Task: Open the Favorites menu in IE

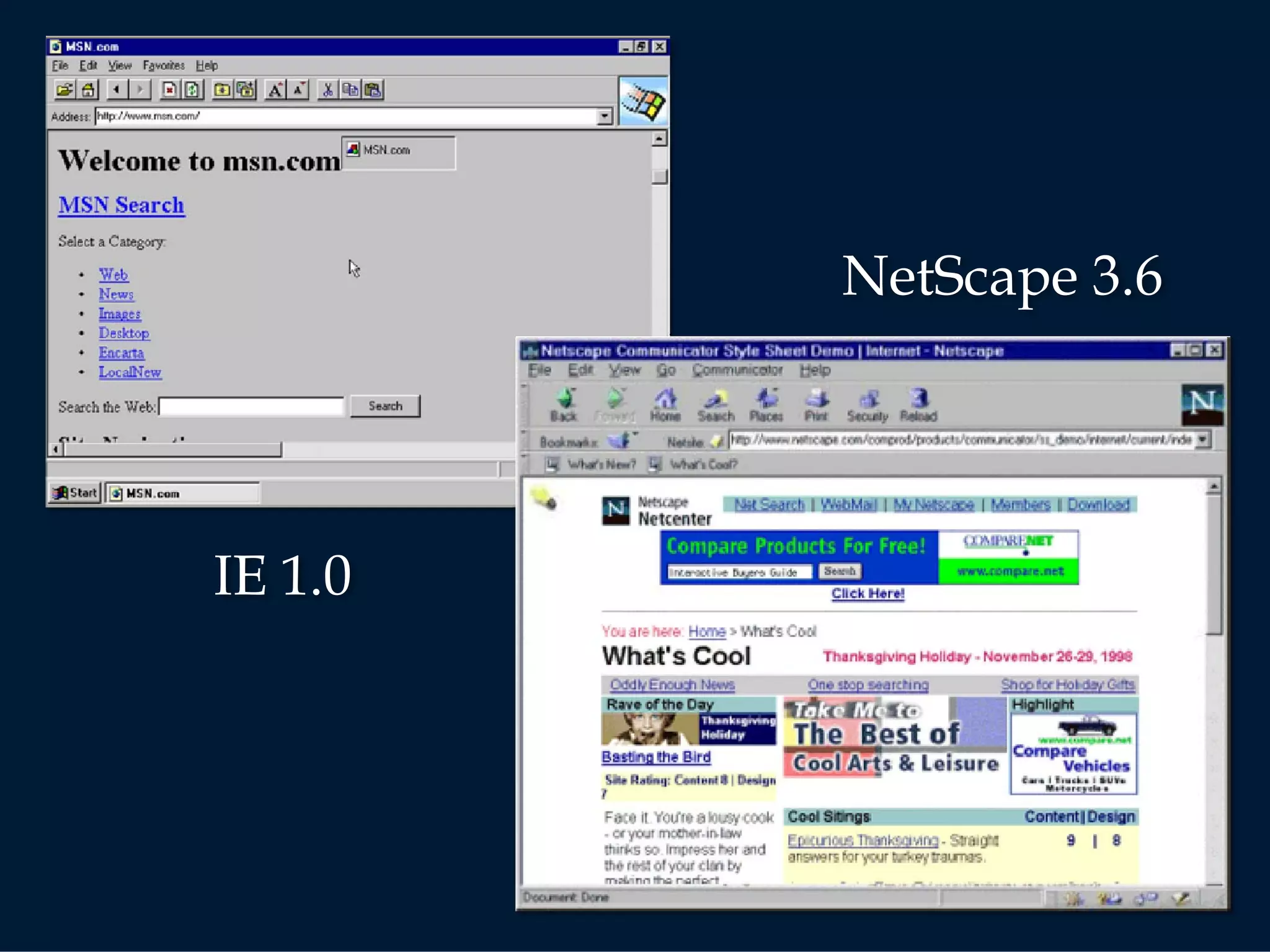Action: click(164, 66)
